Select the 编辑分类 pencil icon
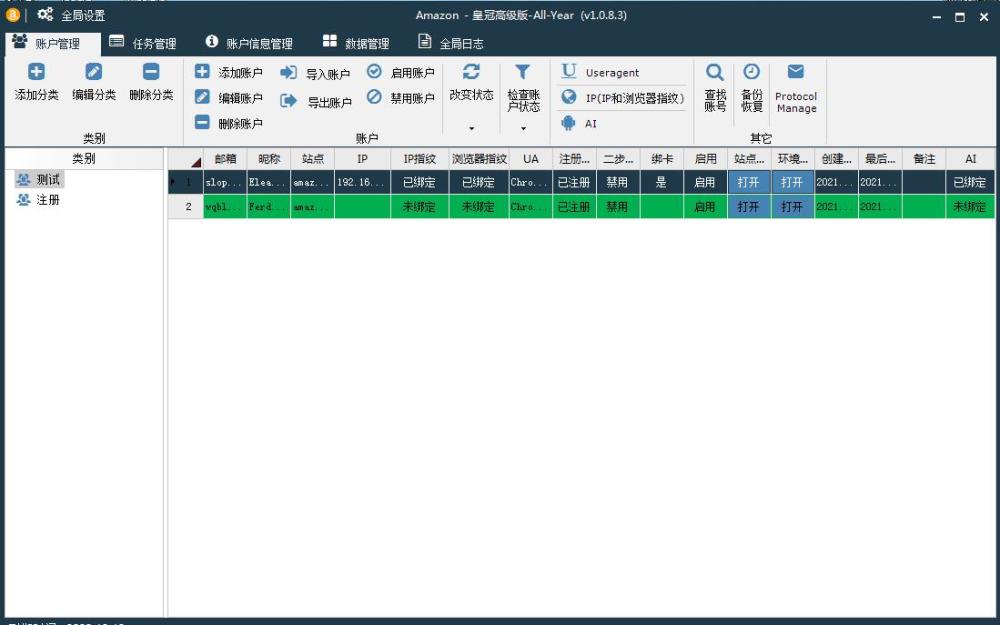 (94, 71)
